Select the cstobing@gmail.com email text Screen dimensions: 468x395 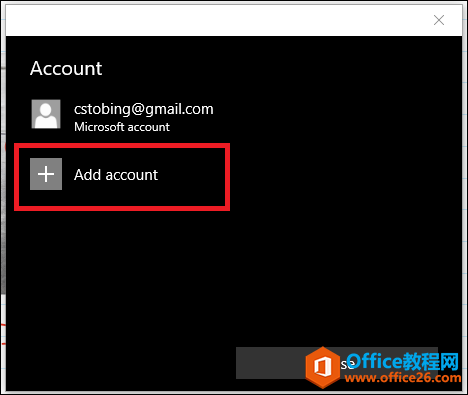click(144, 109)
